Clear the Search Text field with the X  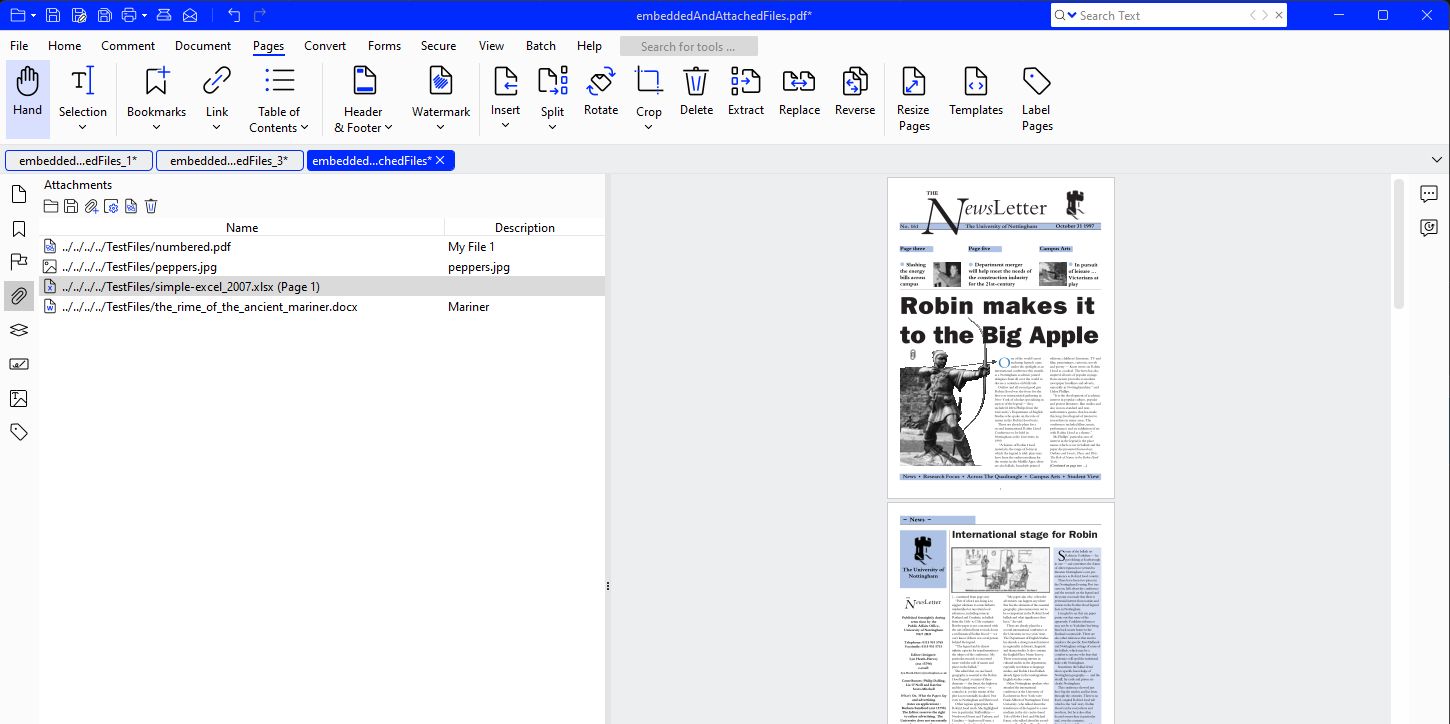tap(1279, 15)
